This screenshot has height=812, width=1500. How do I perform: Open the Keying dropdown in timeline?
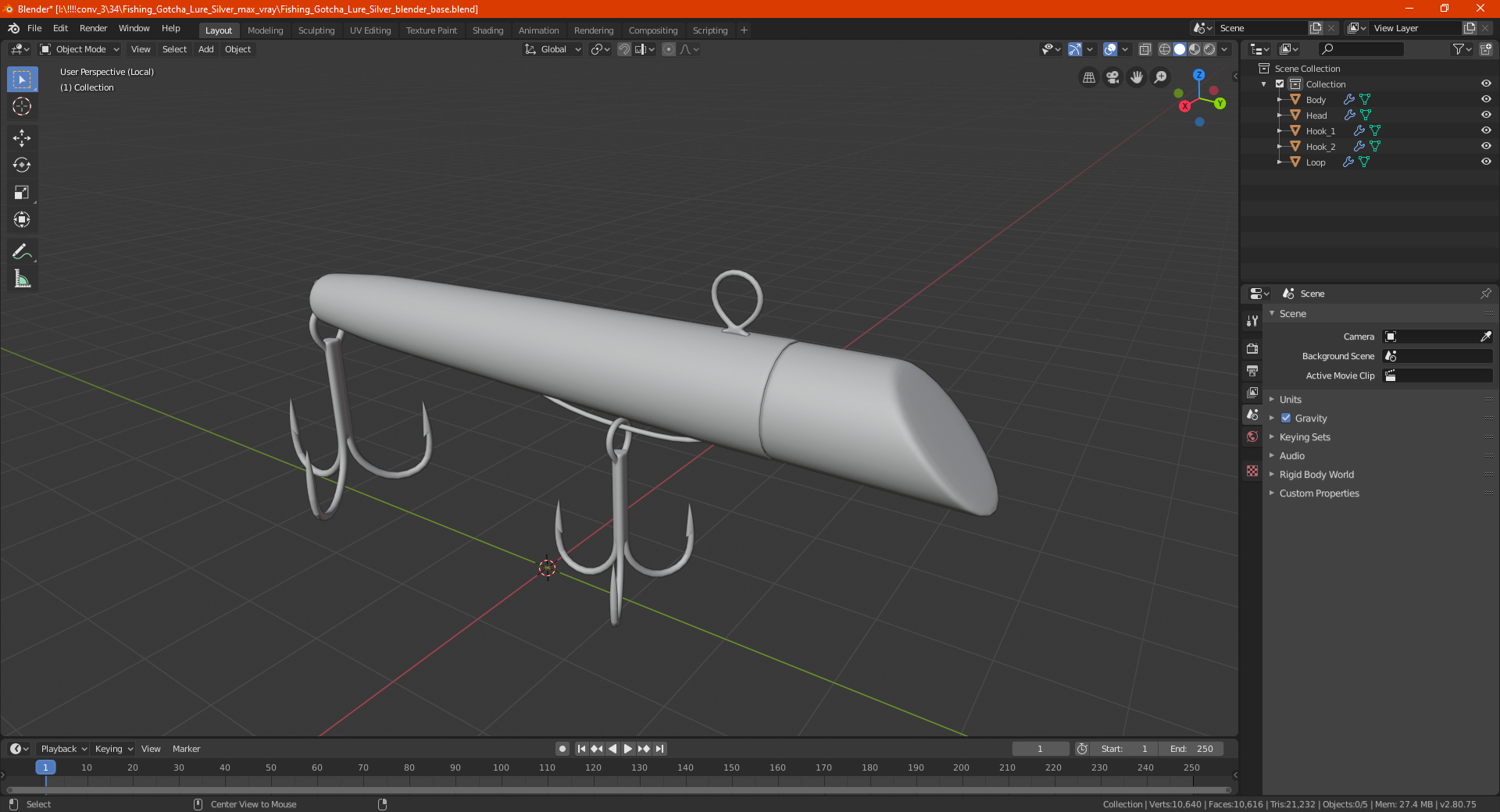(x=113, y=749)
